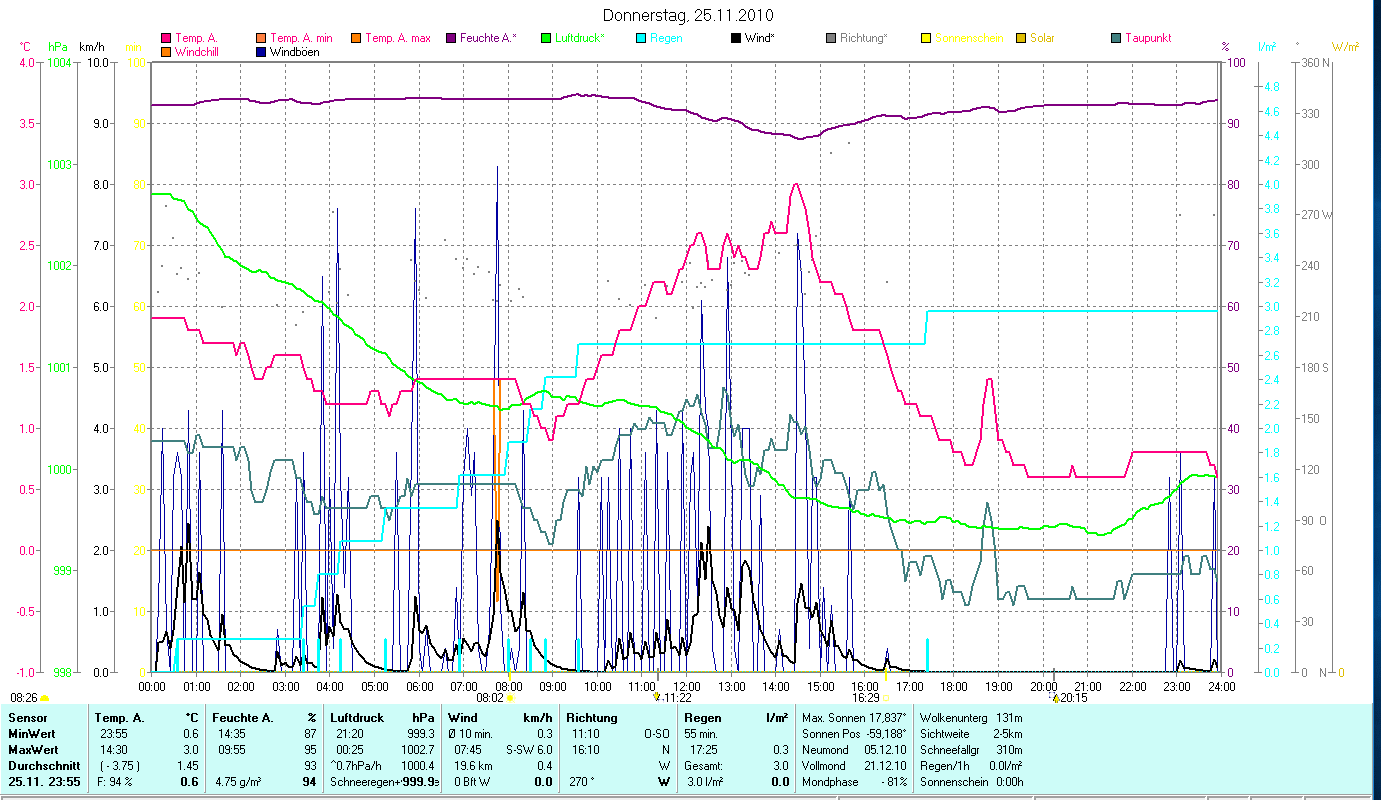
Task: Click the Max. Sonnen 17,837° entry
Action: 854,718
